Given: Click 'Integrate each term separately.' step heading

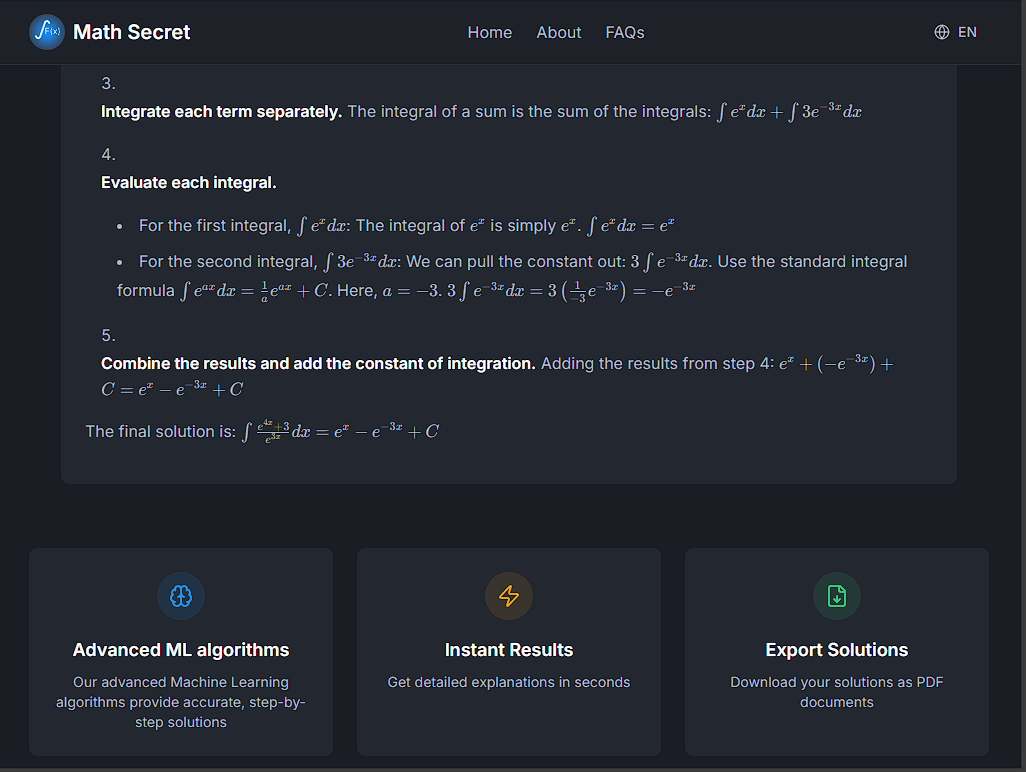Looking at the screenshot, I should click(x=221, y=112).
